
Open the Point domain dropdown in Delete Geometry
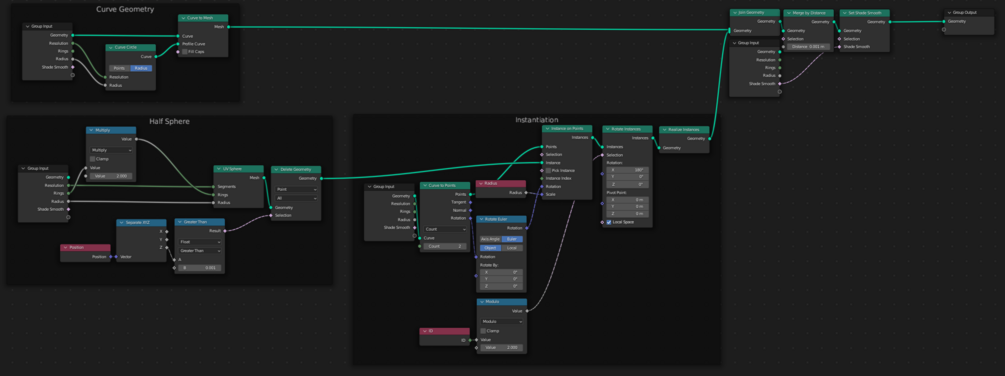[x=296, y=190]
